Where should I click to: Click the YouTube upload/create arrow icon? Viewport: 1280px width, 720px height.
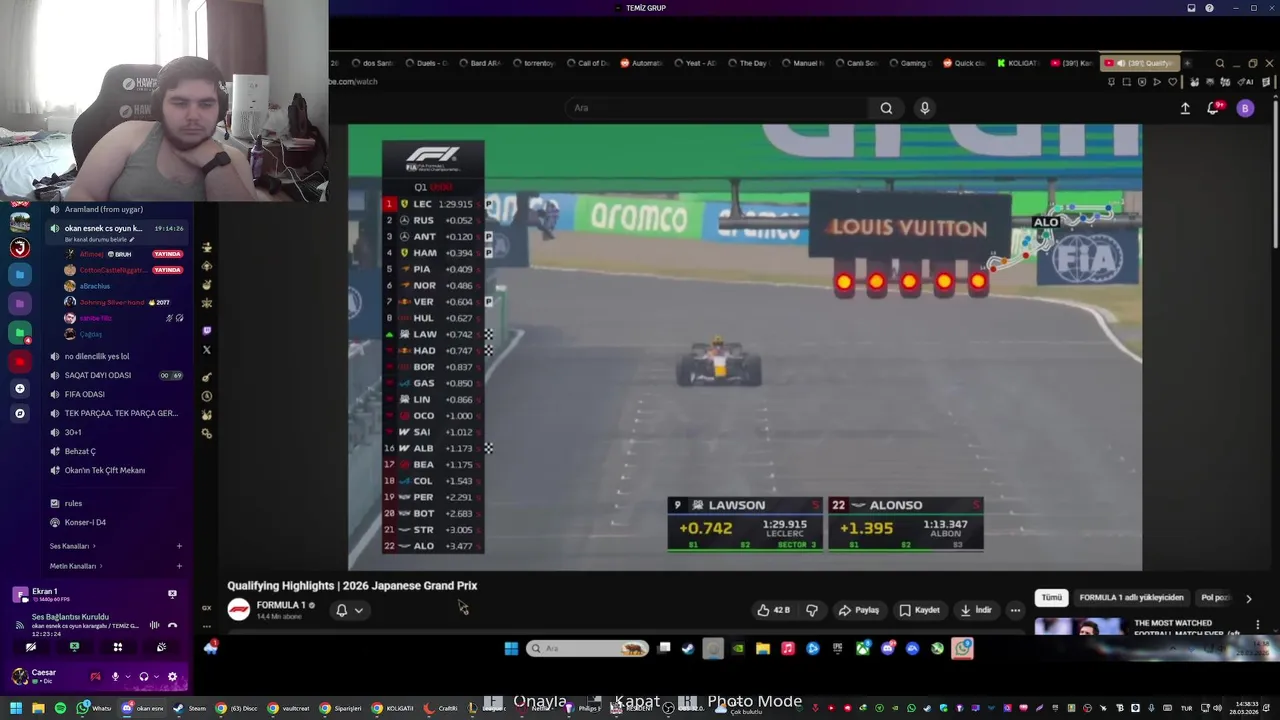[x=1185, y=108]
